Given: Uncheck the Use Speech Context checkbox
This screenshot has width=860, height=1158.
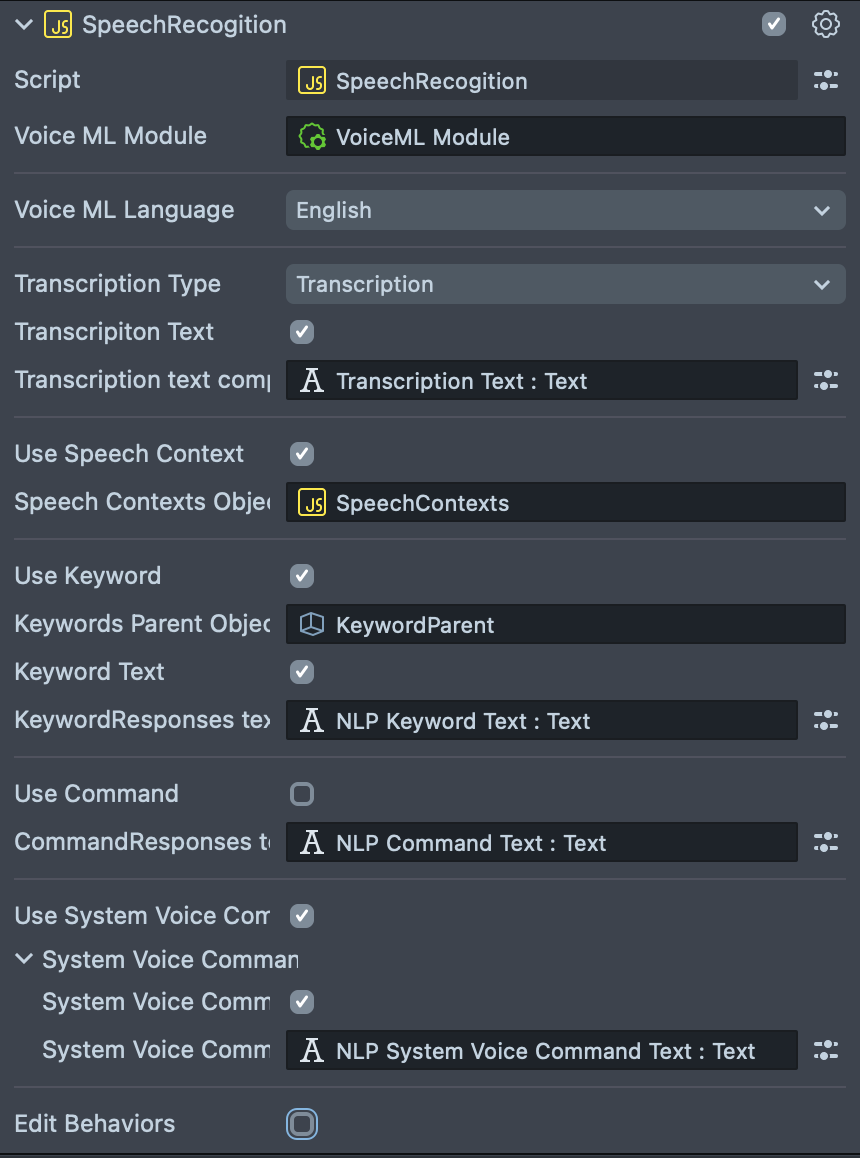Looking at the screenshot, I should (302, 454).
